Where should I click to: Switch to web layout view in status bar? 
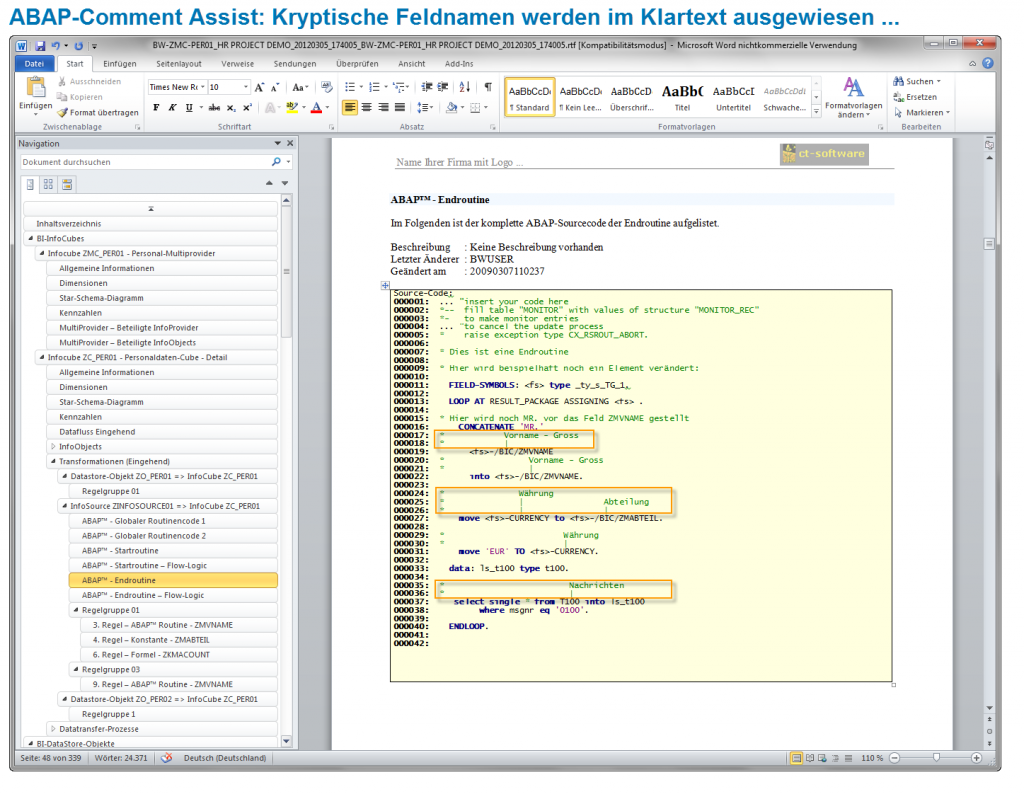821,757
